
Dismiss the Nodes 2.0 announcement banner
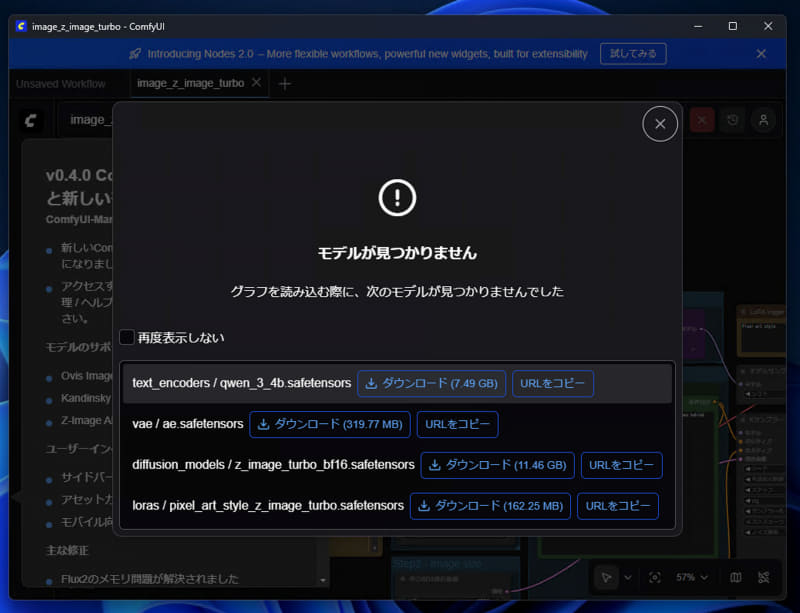[x=761, y=54]
